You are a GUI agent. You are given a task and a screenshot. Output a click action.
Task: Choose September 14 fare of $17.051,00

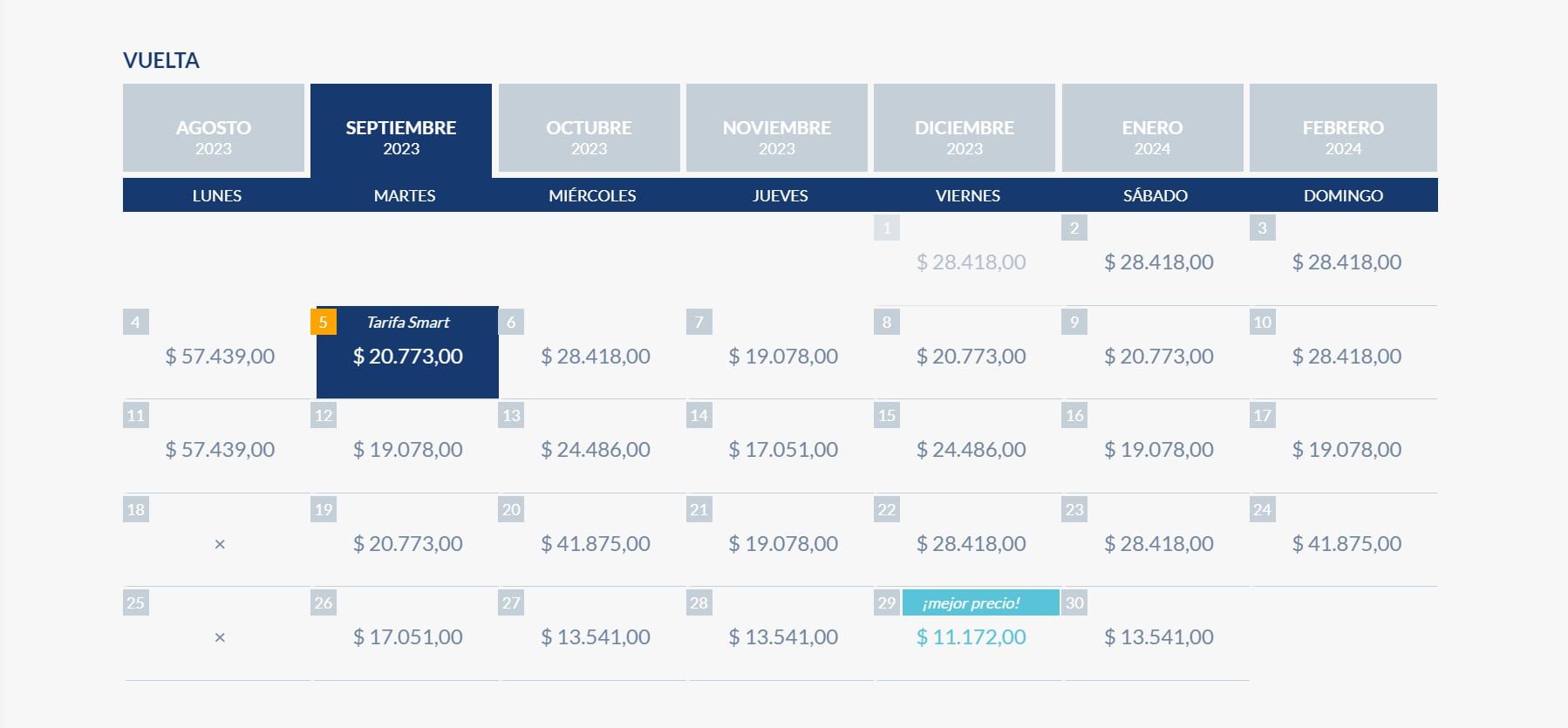[783, 449]
